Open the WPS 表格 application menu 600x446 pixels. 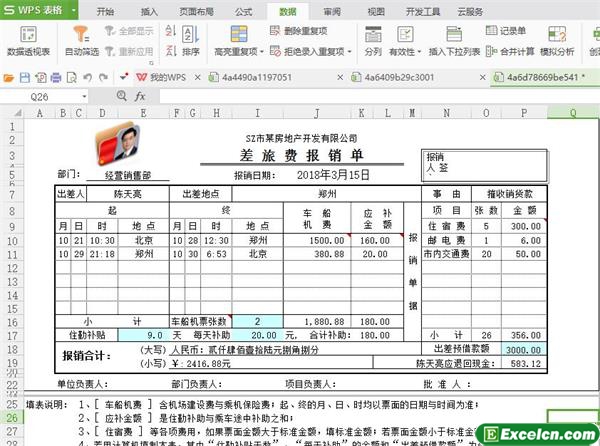tap(34, 10)
